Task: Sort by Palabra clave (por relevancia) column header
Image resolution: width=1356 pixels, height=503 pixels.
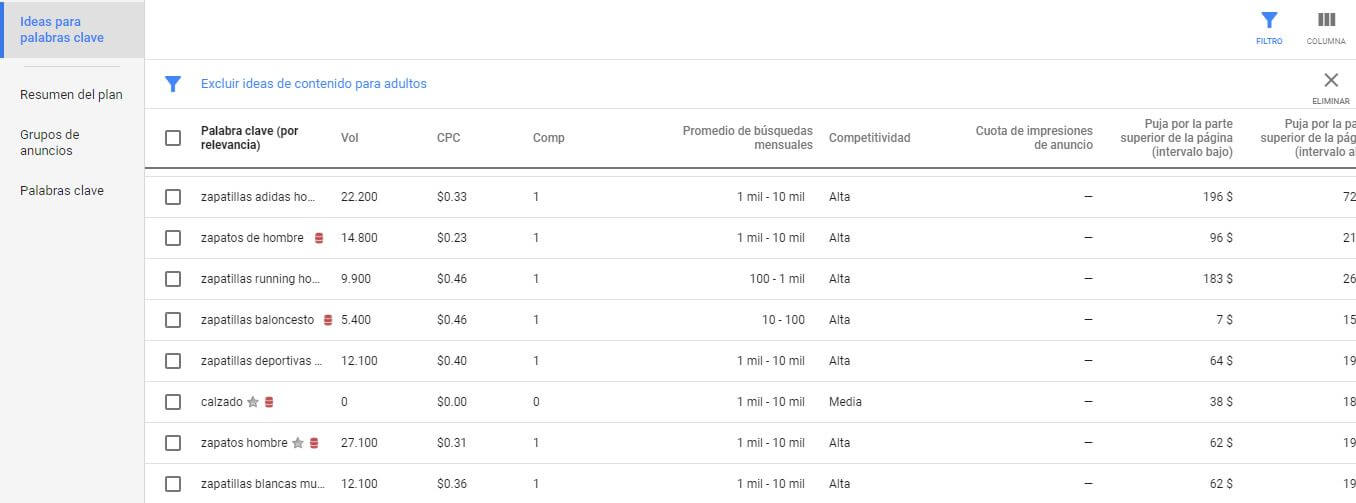Action: [x=250, y=138]
